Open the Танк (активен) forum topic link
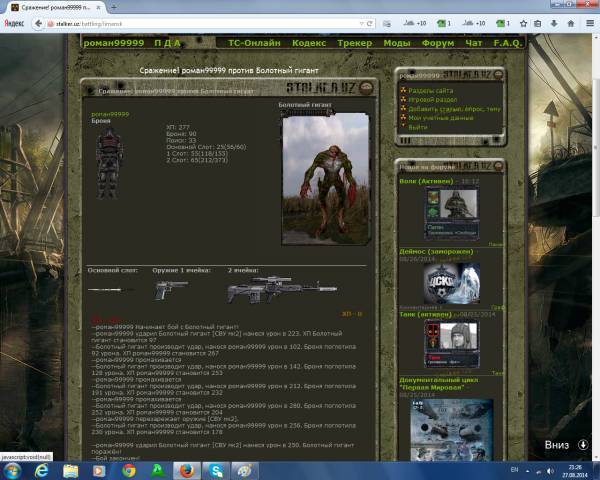This screenshot has width=600, height=480. pos(425,314)
